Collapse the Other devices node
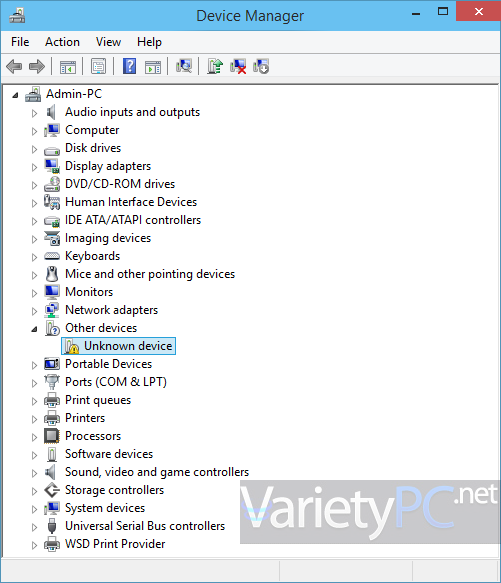Viewport: 501px width, 583px height. click(x=34, y=329)
